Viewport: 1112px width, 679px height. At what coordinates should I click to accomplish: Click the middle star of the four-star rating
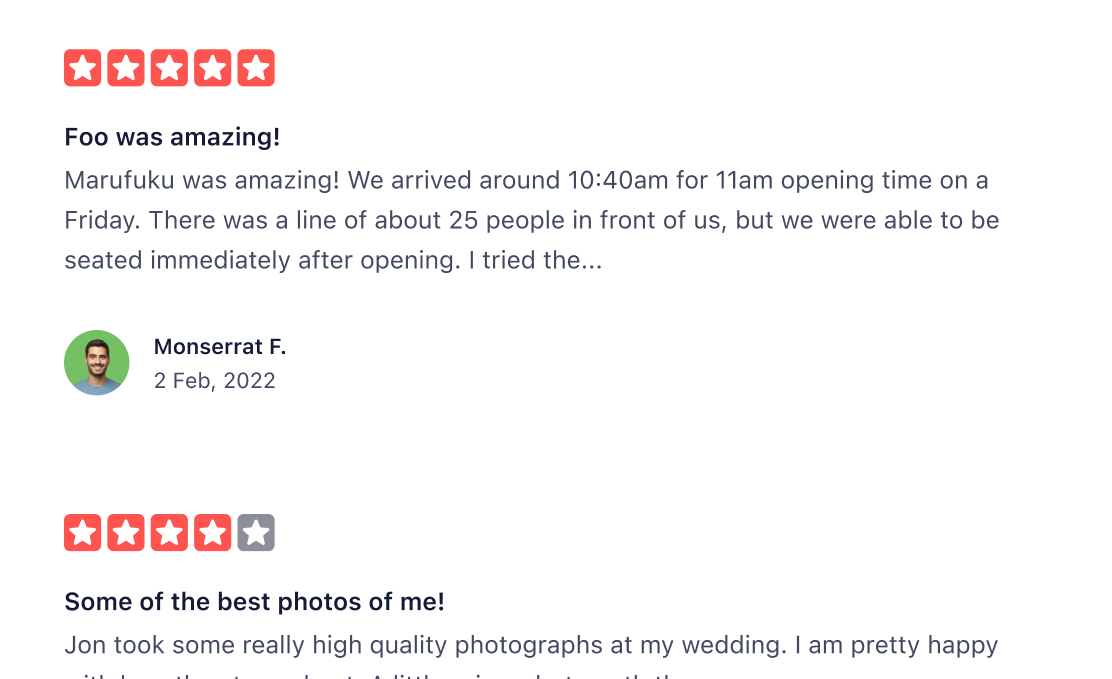pyautogui.click(x=169, y=532)
